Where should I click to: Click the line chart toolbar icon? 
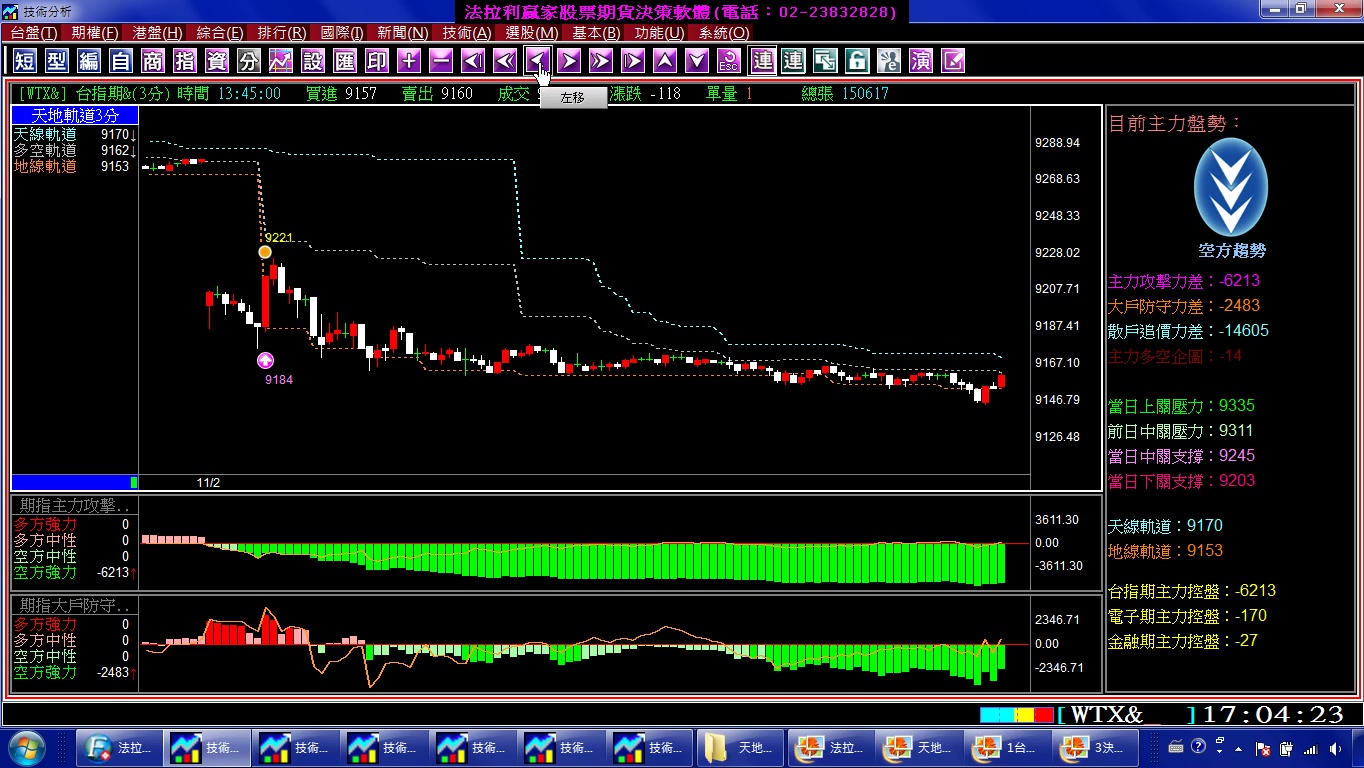tap(281, 61)
